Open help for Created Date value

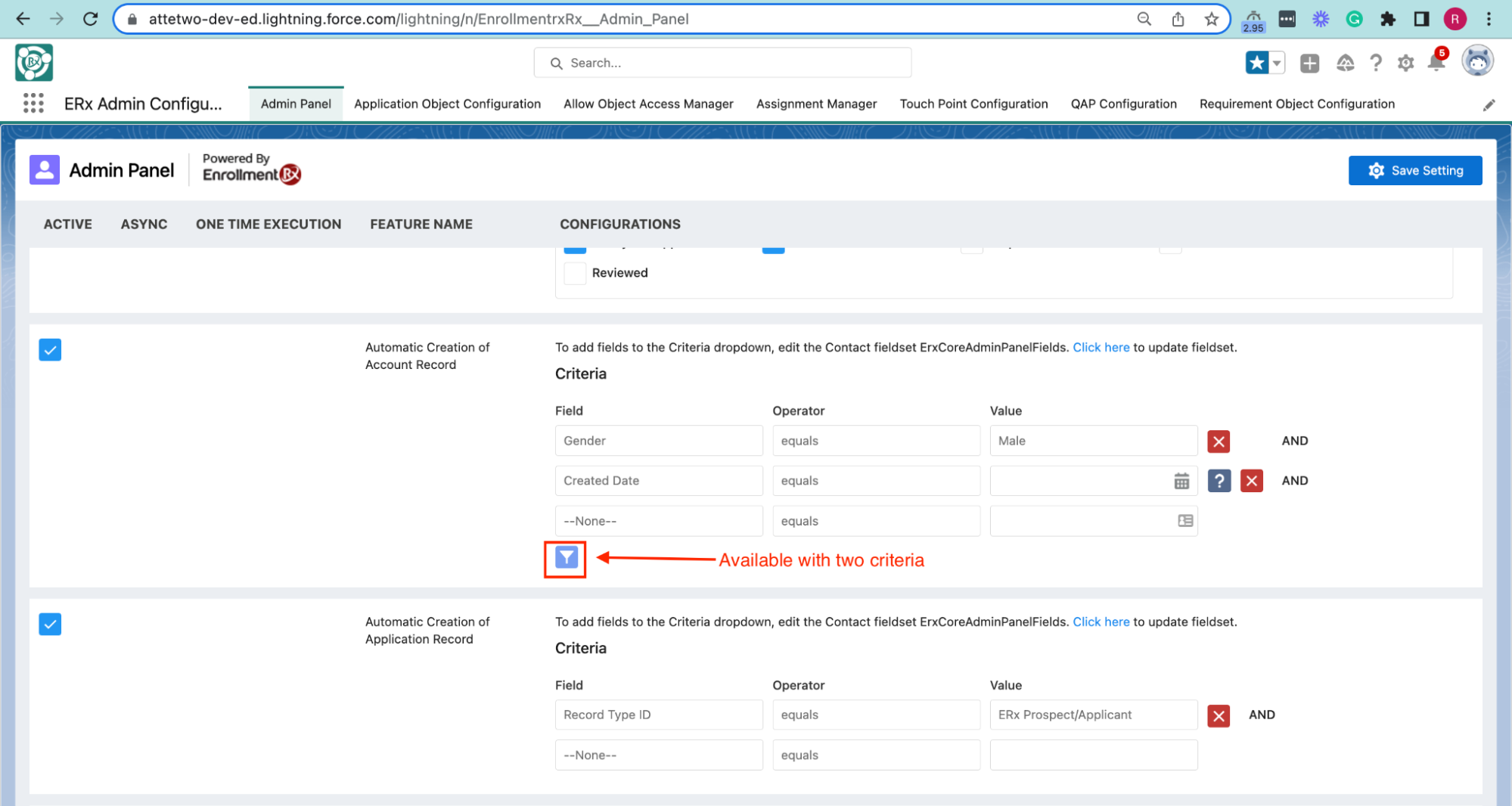(x=1219, y=481)
